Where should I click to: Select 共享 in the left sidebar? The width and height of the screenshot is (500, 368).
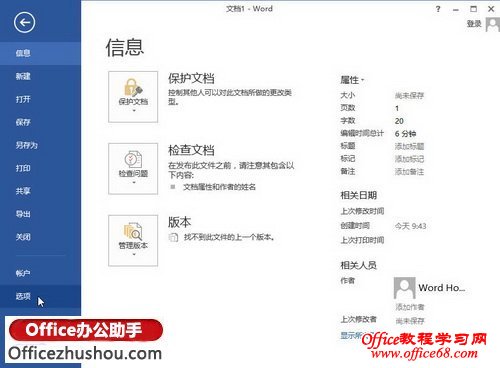coord(40,191)
